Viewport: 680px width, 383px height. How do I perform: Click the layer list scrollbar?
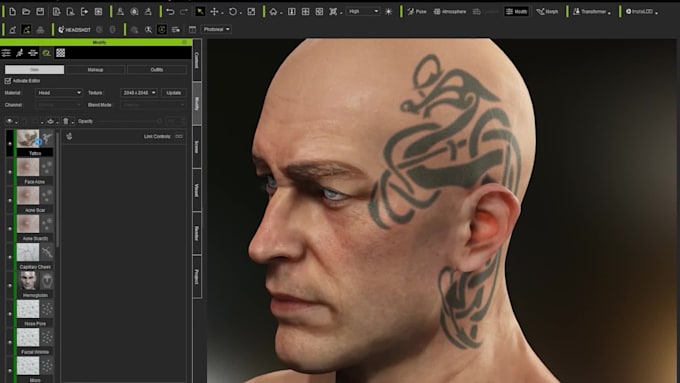[x=57, y=189]
